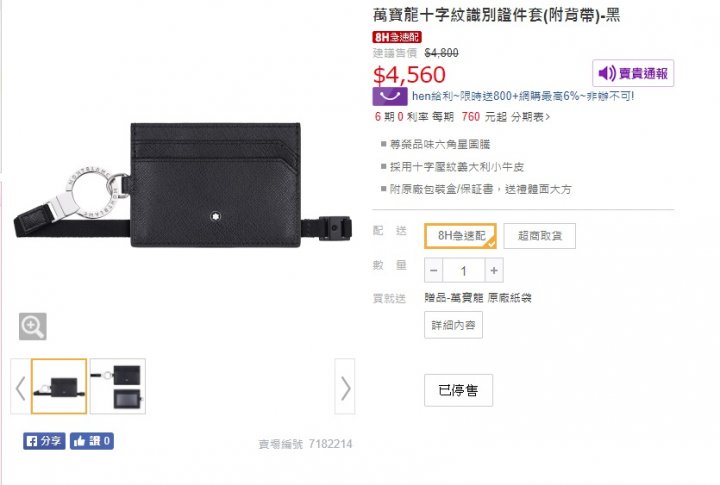720x485 pixels.
Task: Click the main card holder product image
Action: (183, 186)
